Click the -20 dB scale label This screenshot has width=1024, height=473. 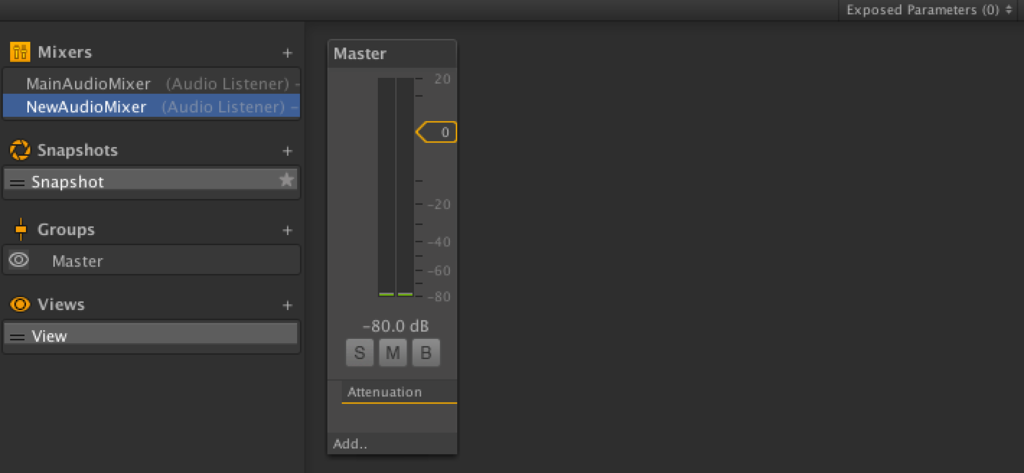pyautogui.click(x=439, y=204)
